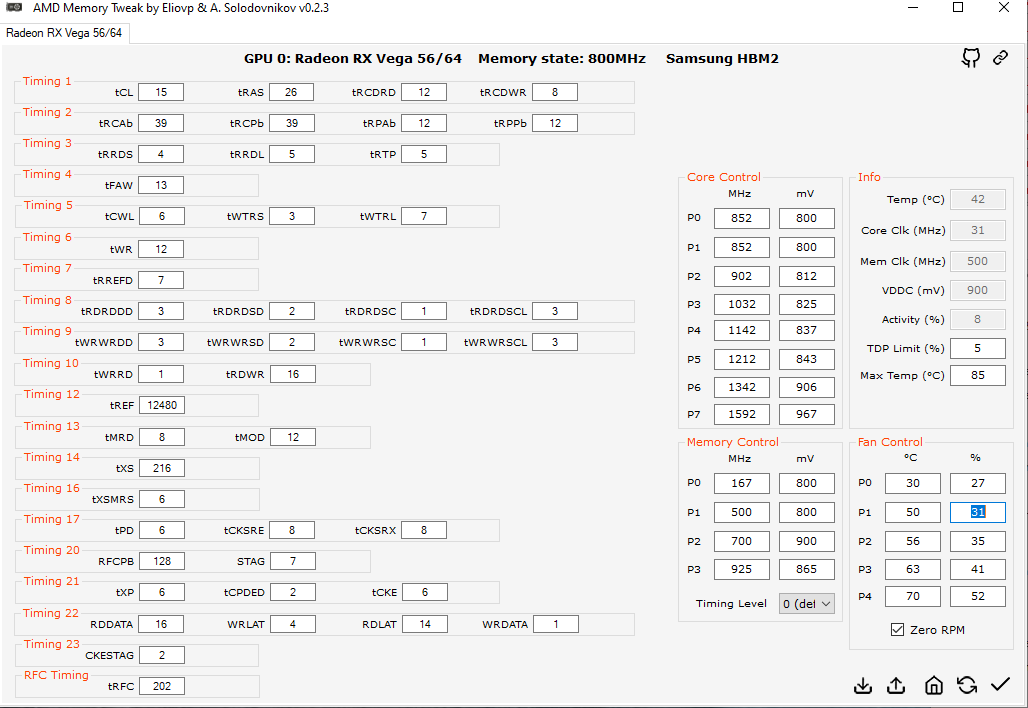Click the tFAW input field
Screen dimensions: 1028x708
click(x=161, y=186)
